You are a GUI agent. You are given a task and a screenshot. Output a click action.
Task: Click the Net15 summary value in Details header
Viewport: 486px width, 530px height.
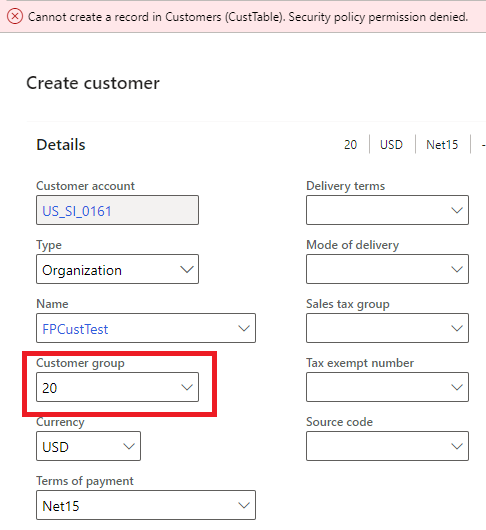pos(442,145)
